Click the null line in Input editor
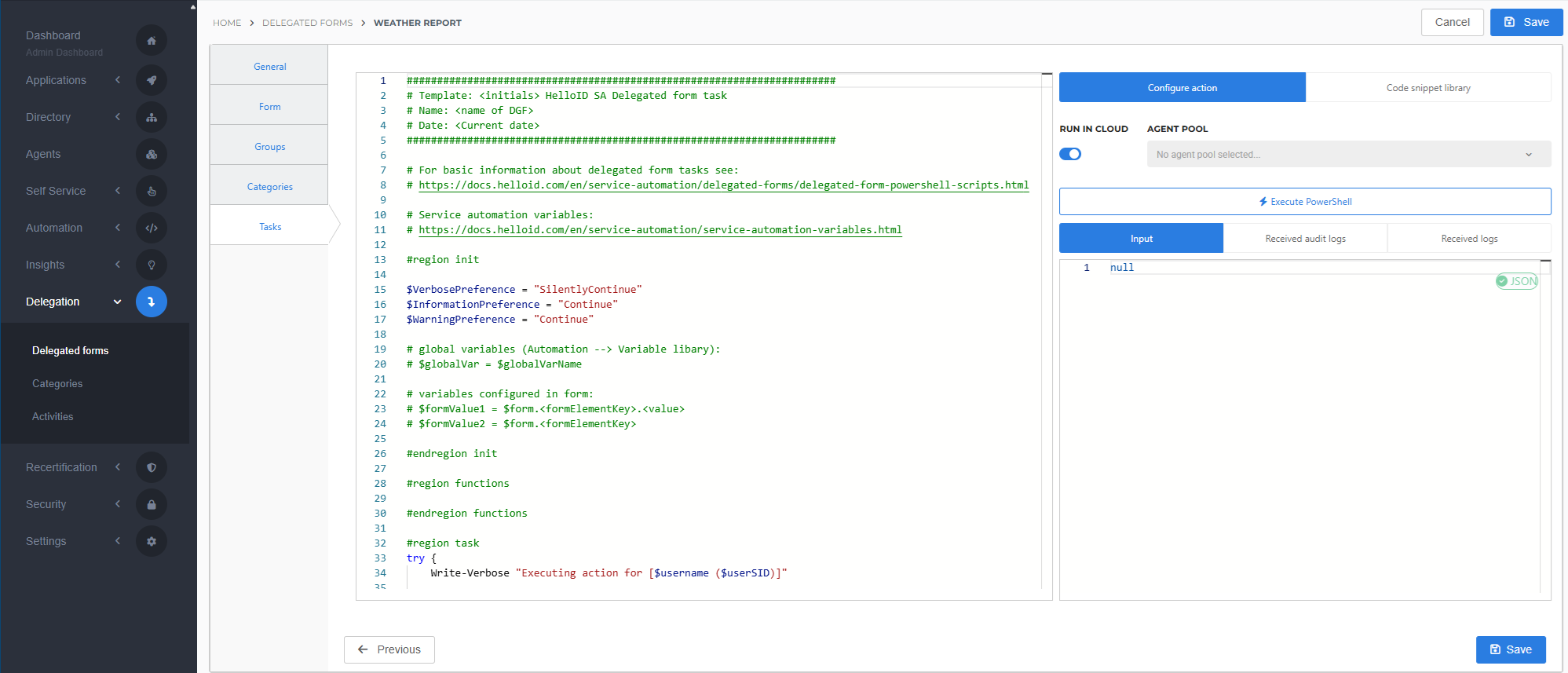This screenshot has width=1568, height=673. point(1122,268)
